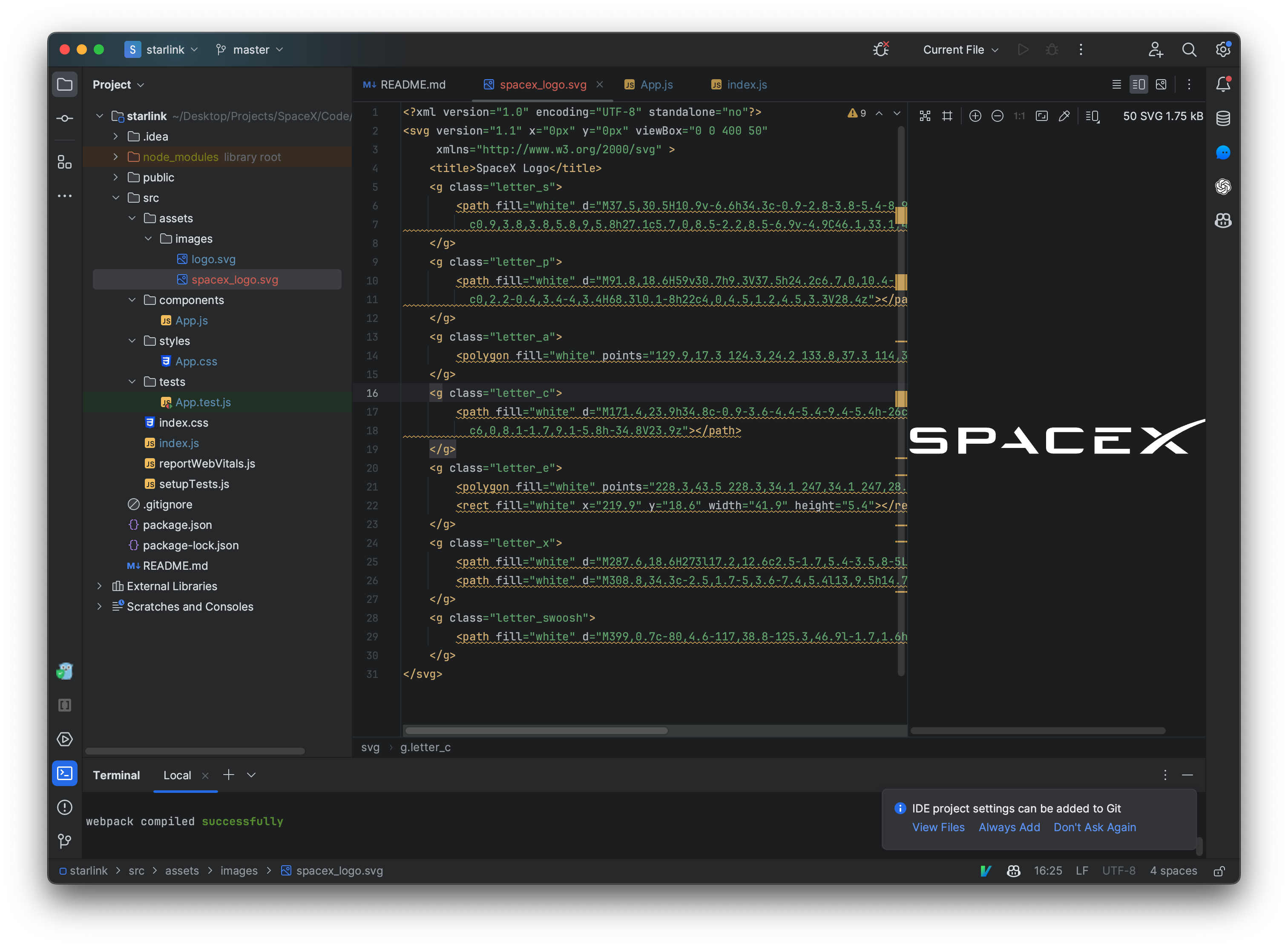This screenshot has width=1288, height=947.
Task: Show more tool windows ellipsis
Action: pos(65,196)
